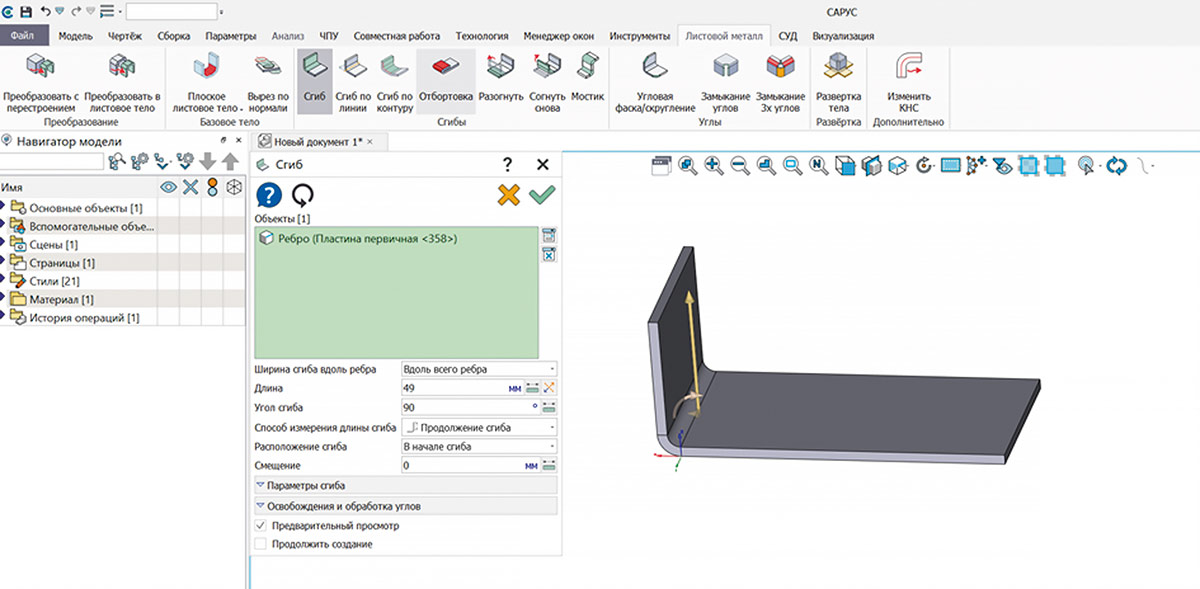Click the zoom out magnifier in viewport toolbar

[740, 165]
